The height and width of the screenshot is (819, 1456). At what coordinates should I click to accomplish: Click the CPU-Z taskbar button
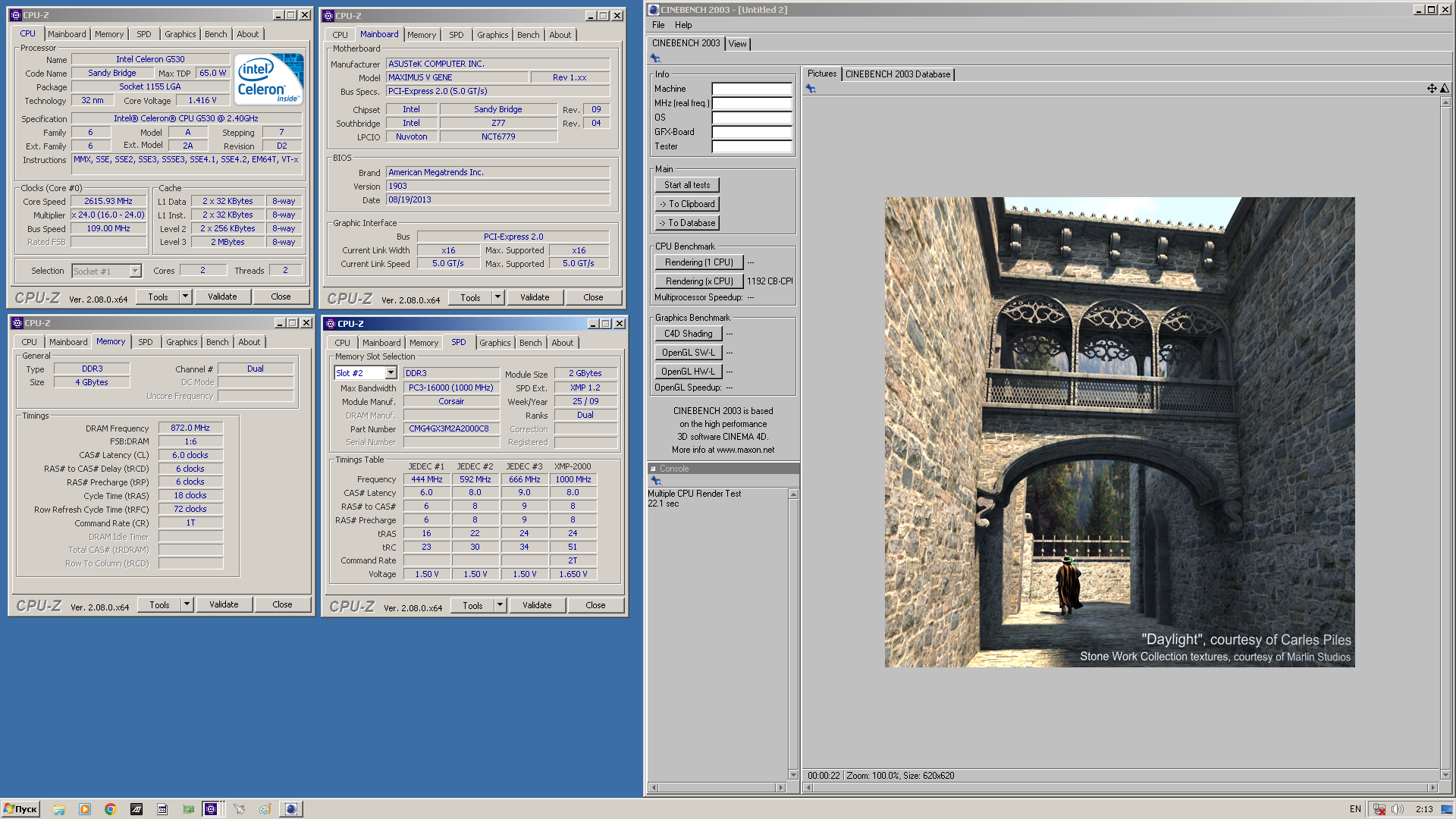click(212, 809)
